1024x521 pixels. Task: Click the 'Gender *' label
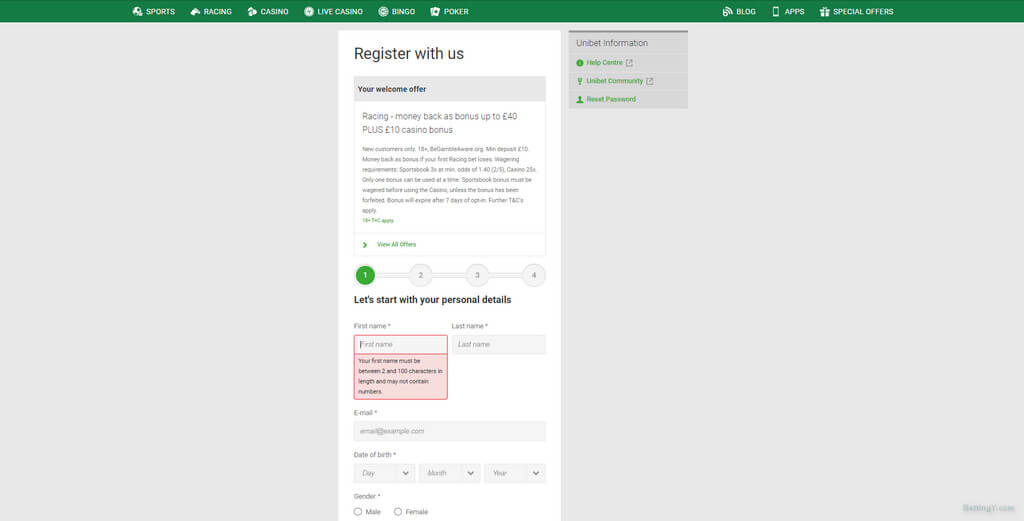pyautogui.click(x=366, y=496)
